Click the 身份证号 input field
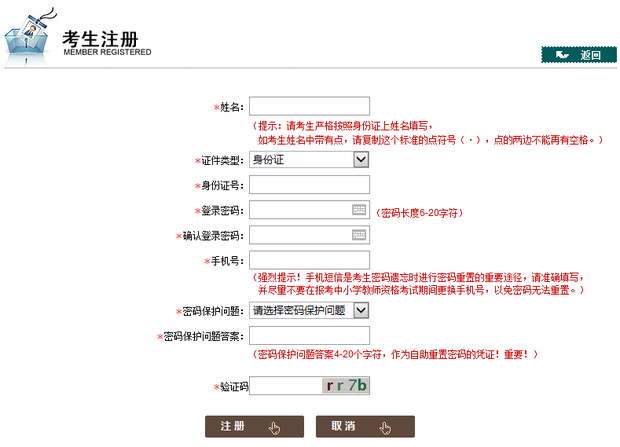Screen dimensions: 620x447 [309, 185]
